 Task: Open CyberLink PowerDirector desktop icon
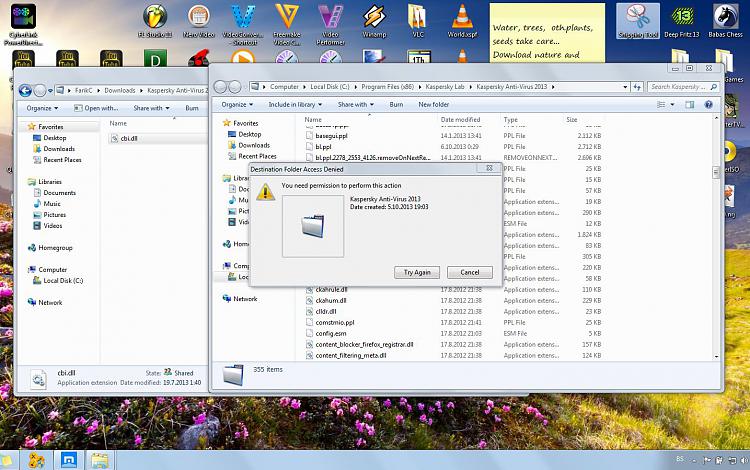23,25
